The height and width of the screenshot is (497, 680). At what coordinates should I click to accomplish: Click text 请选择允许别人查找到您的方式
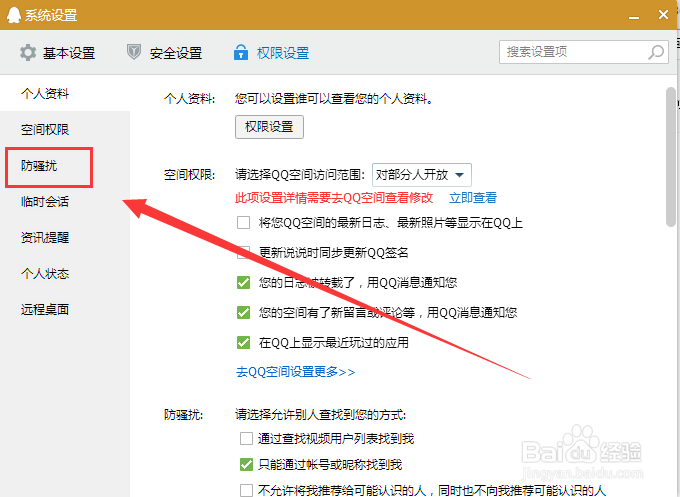[x=320, y=415]
